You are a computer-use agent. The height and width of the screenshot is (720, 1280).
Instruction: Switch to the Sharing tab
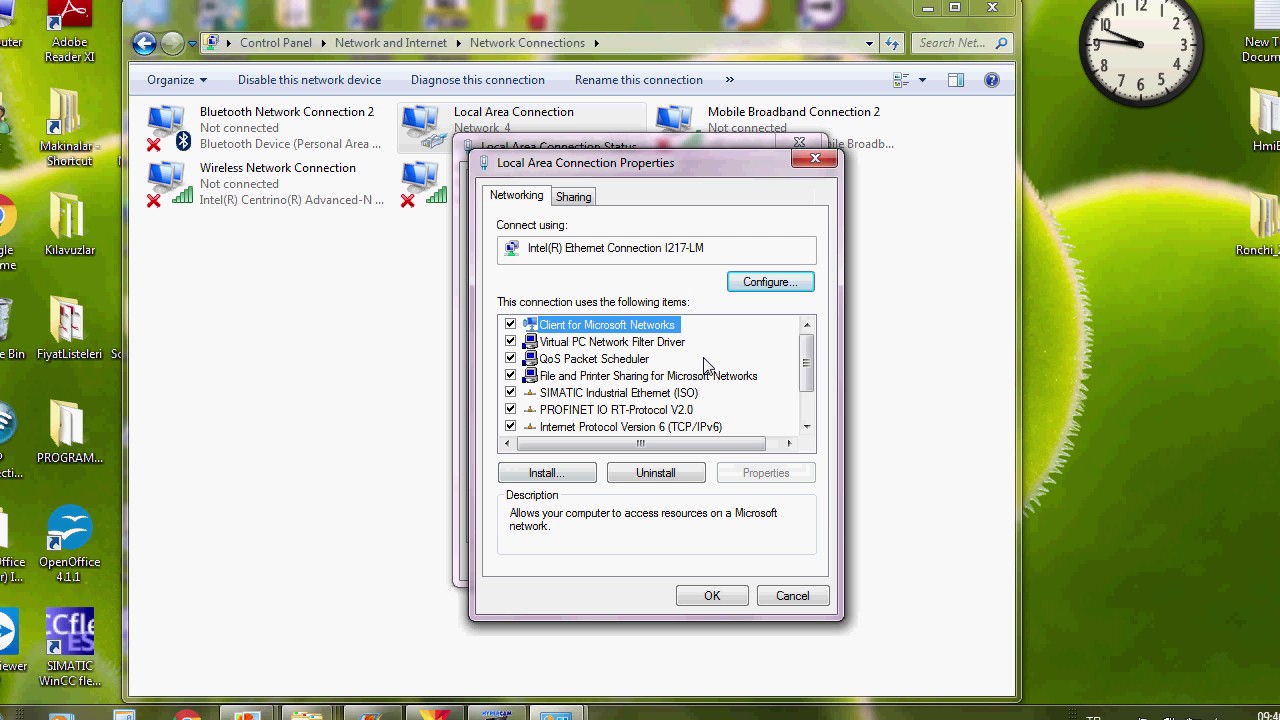[x=574, y=197]
